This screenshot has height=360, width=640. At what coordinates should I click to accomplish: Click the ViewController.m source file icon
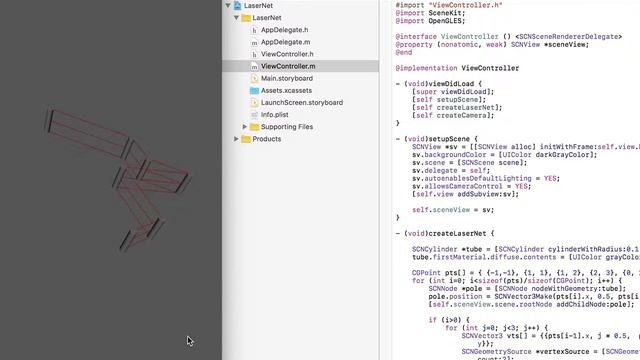coord(254,66)
